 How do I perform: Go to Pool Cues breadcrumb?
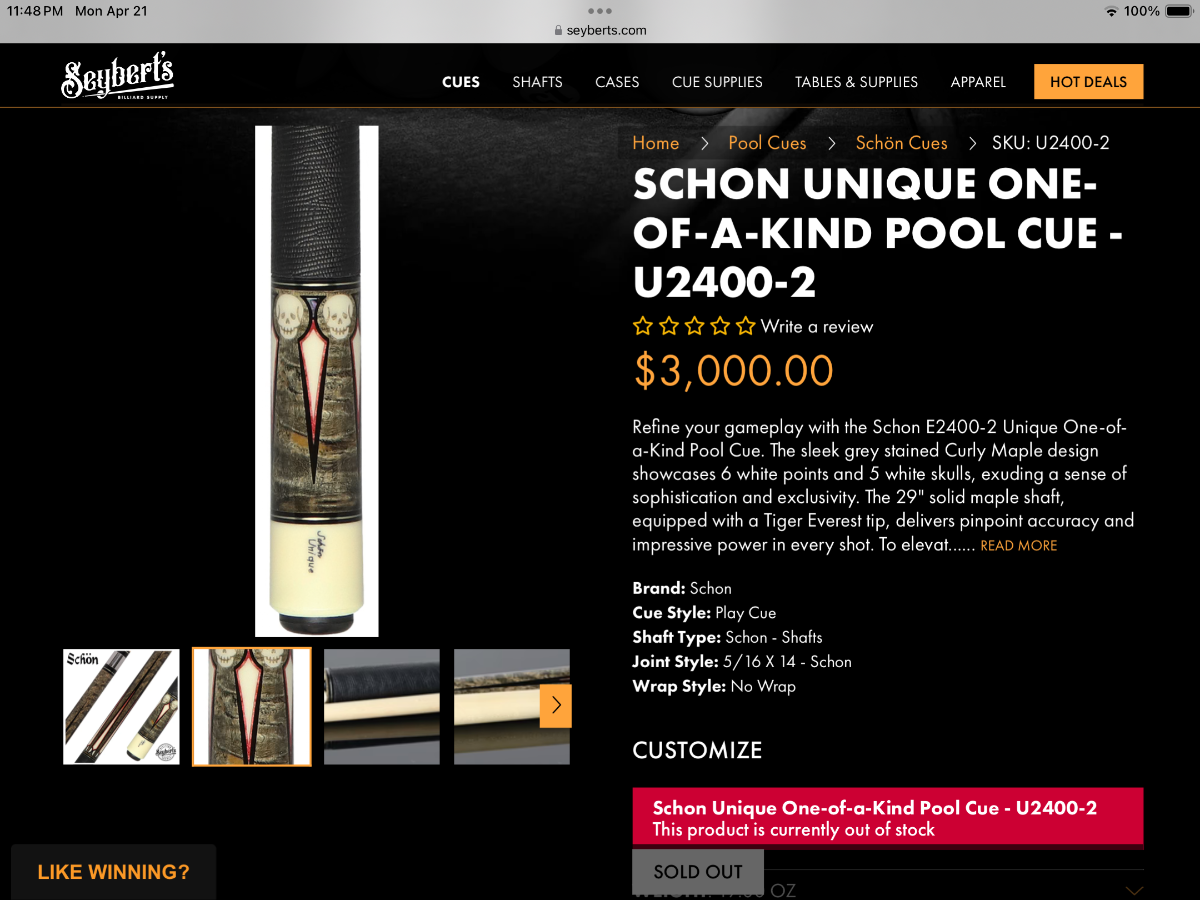click(x=767, y=143)
